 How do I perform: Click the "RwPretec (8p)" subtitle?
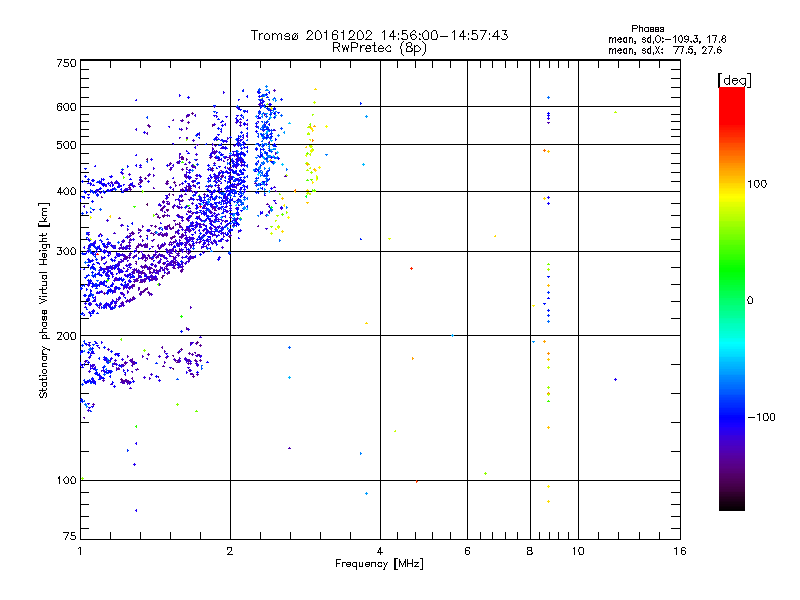[x=379, y=48]
